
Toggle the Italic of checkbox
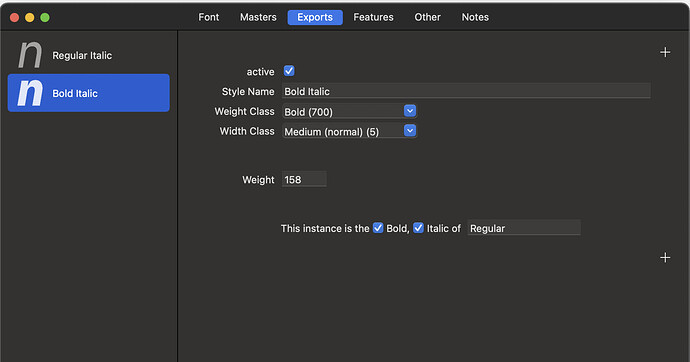point(418,228)
